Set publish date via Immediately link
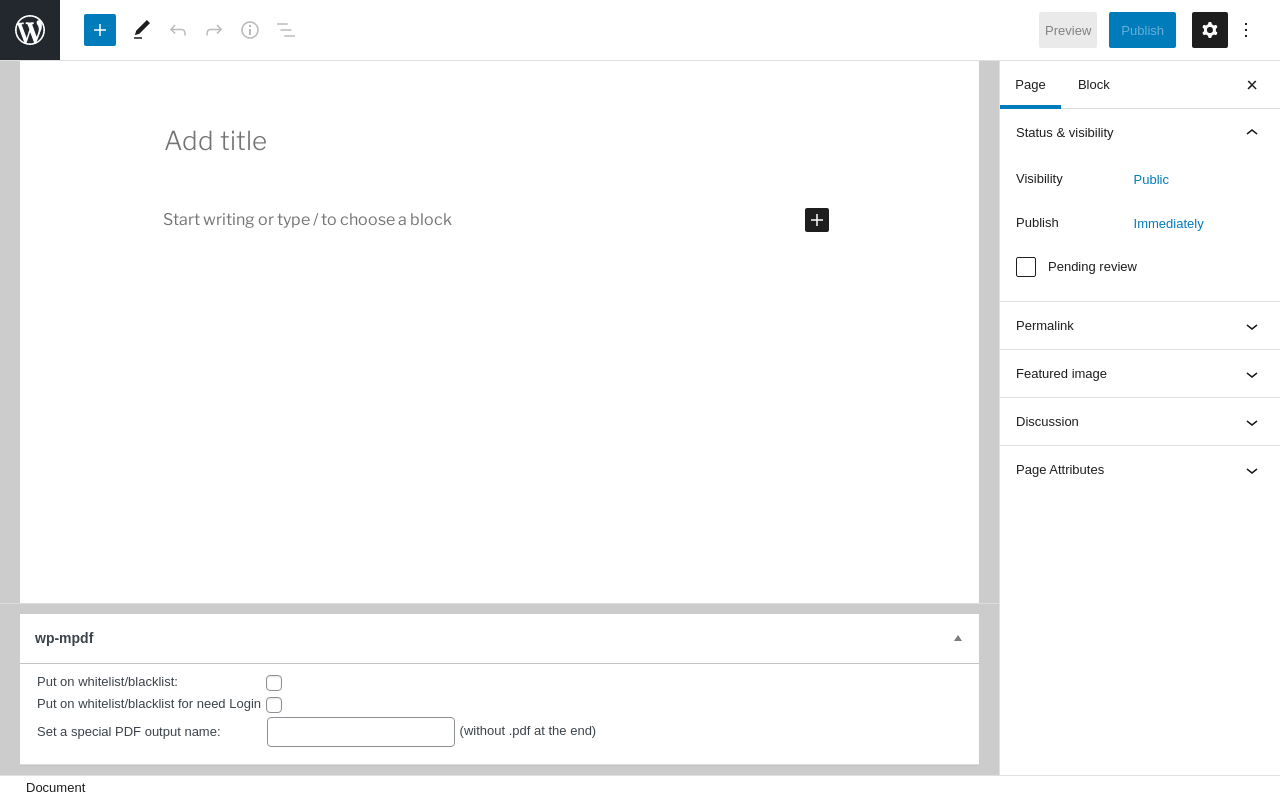This screenshot has width=1280, height=800. click(1168, 224)
